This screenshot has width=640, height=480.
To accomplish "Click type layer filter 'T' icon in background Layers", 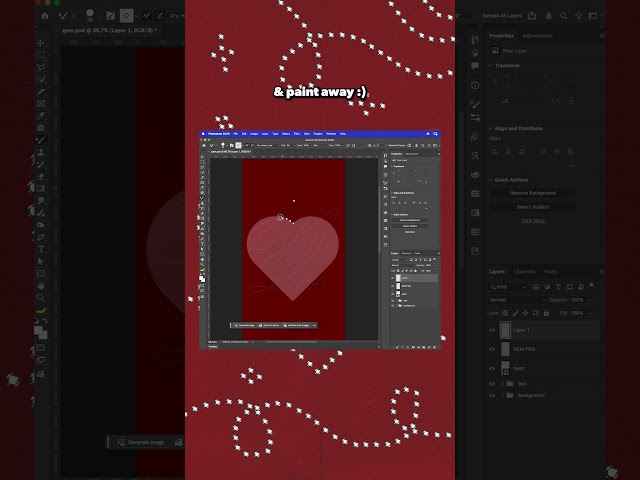I will coord(558,287).
